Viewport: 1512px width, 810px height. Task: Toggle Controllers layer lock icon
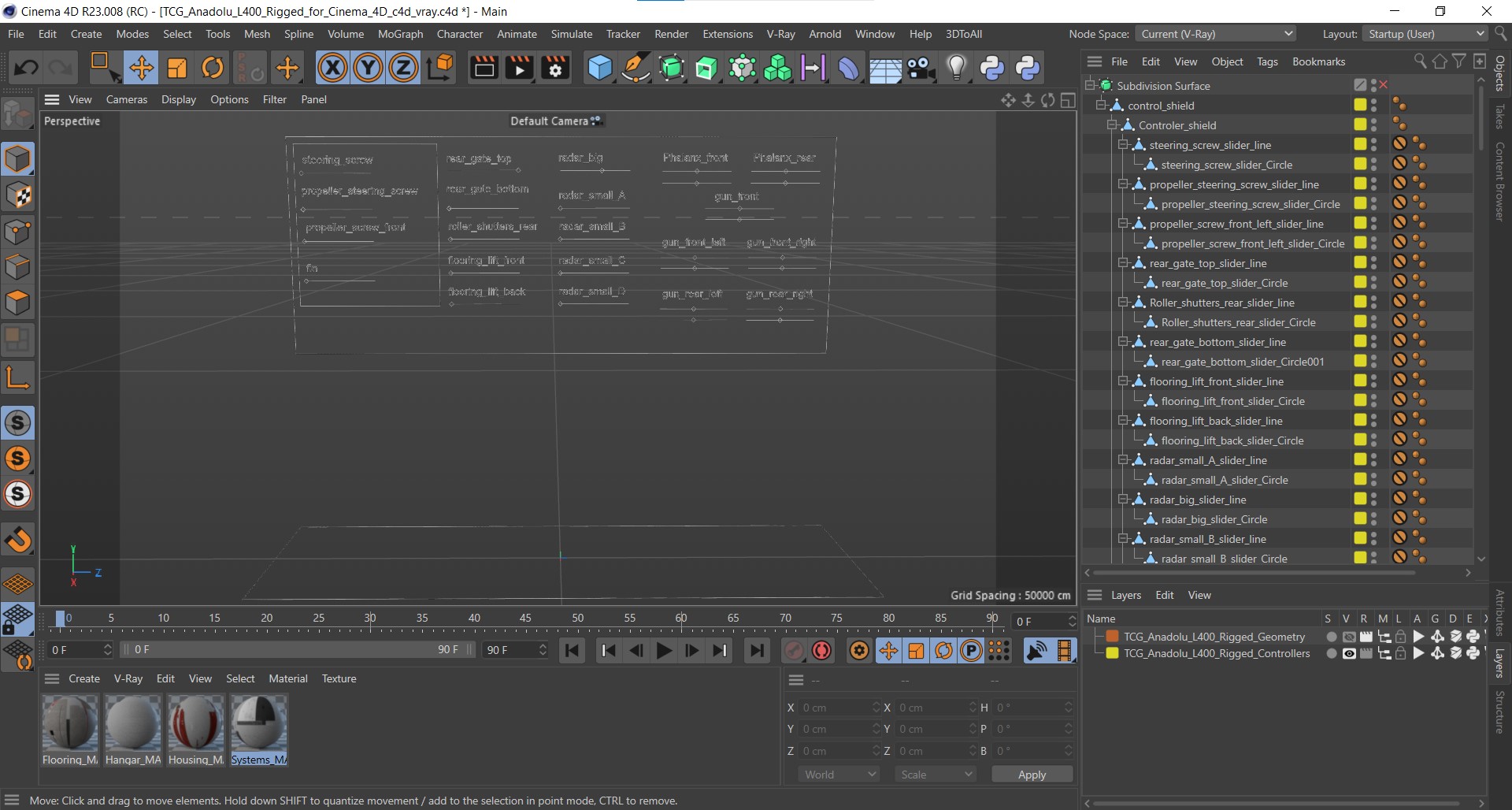(1400, 654)
